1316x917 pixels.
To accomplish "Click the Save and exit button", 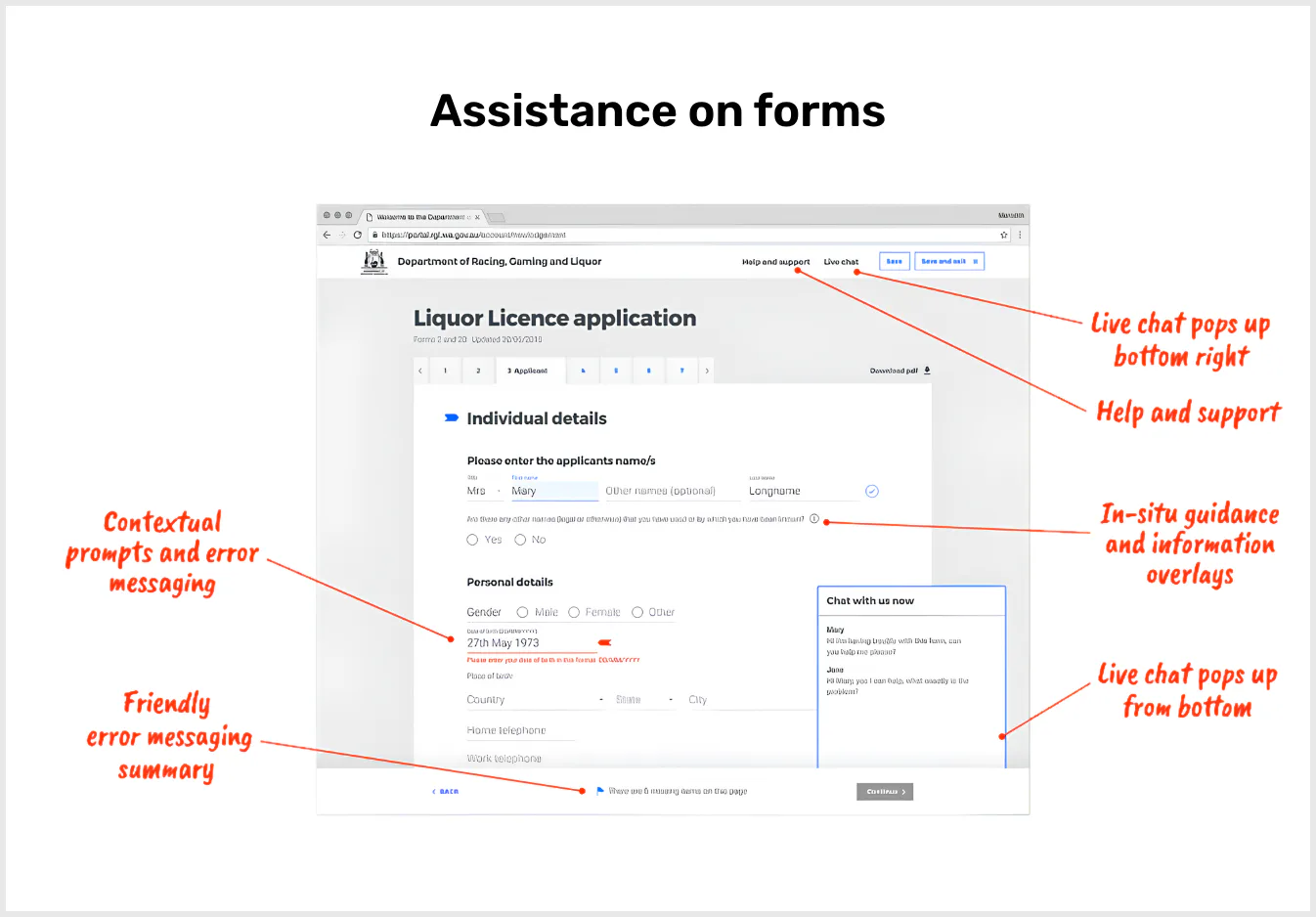I will pyautogui.click(x=949, y=261).
